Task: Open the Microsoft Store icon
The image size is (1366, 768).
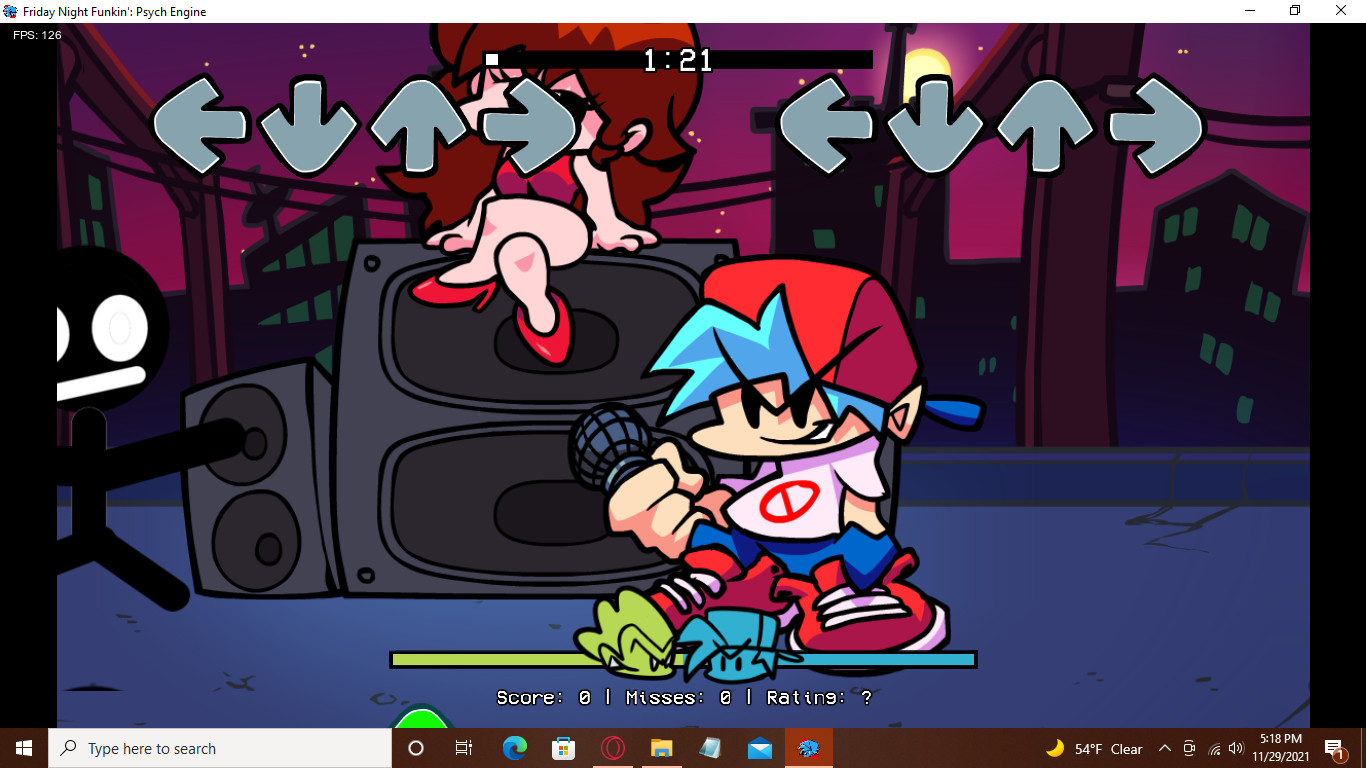Action: 563,748
